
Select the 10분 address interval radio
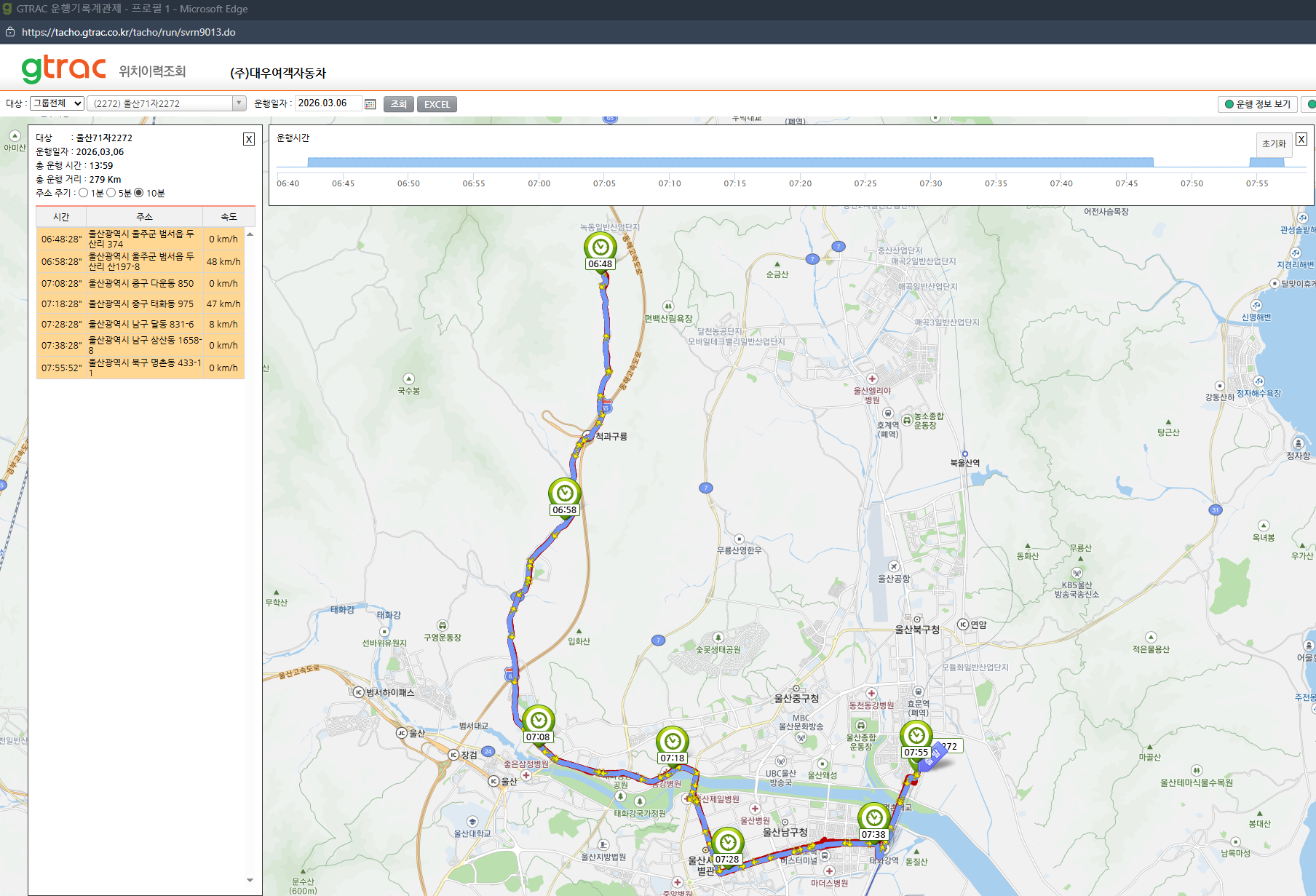139,193
